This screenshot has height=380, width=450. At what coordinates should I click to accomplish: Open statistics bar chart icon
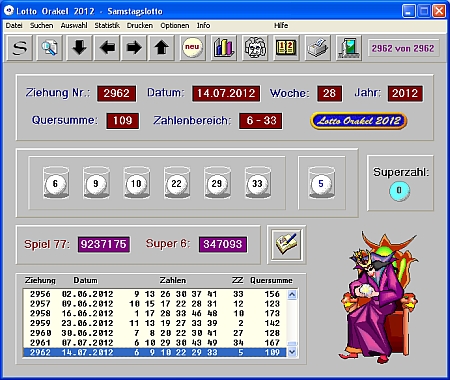point(224,48)
